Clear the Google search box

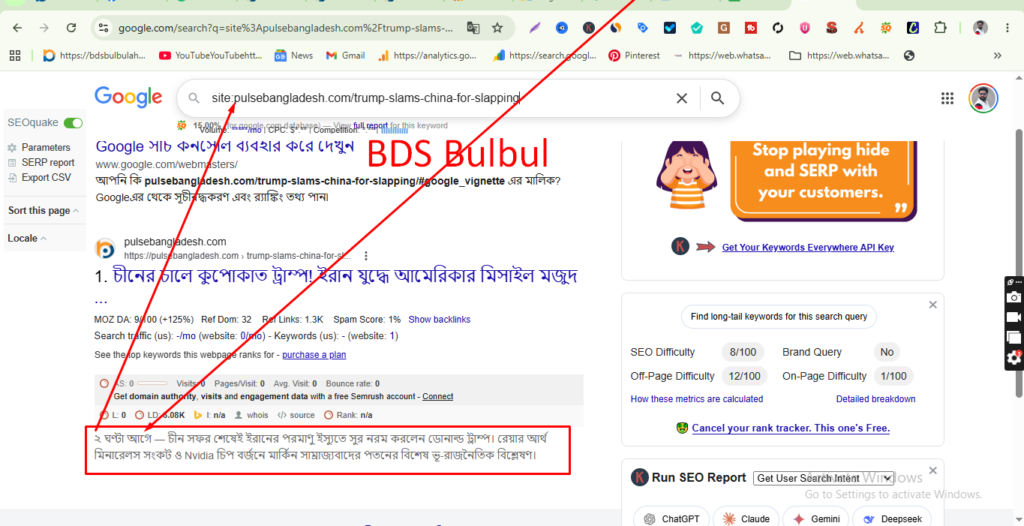681,99
